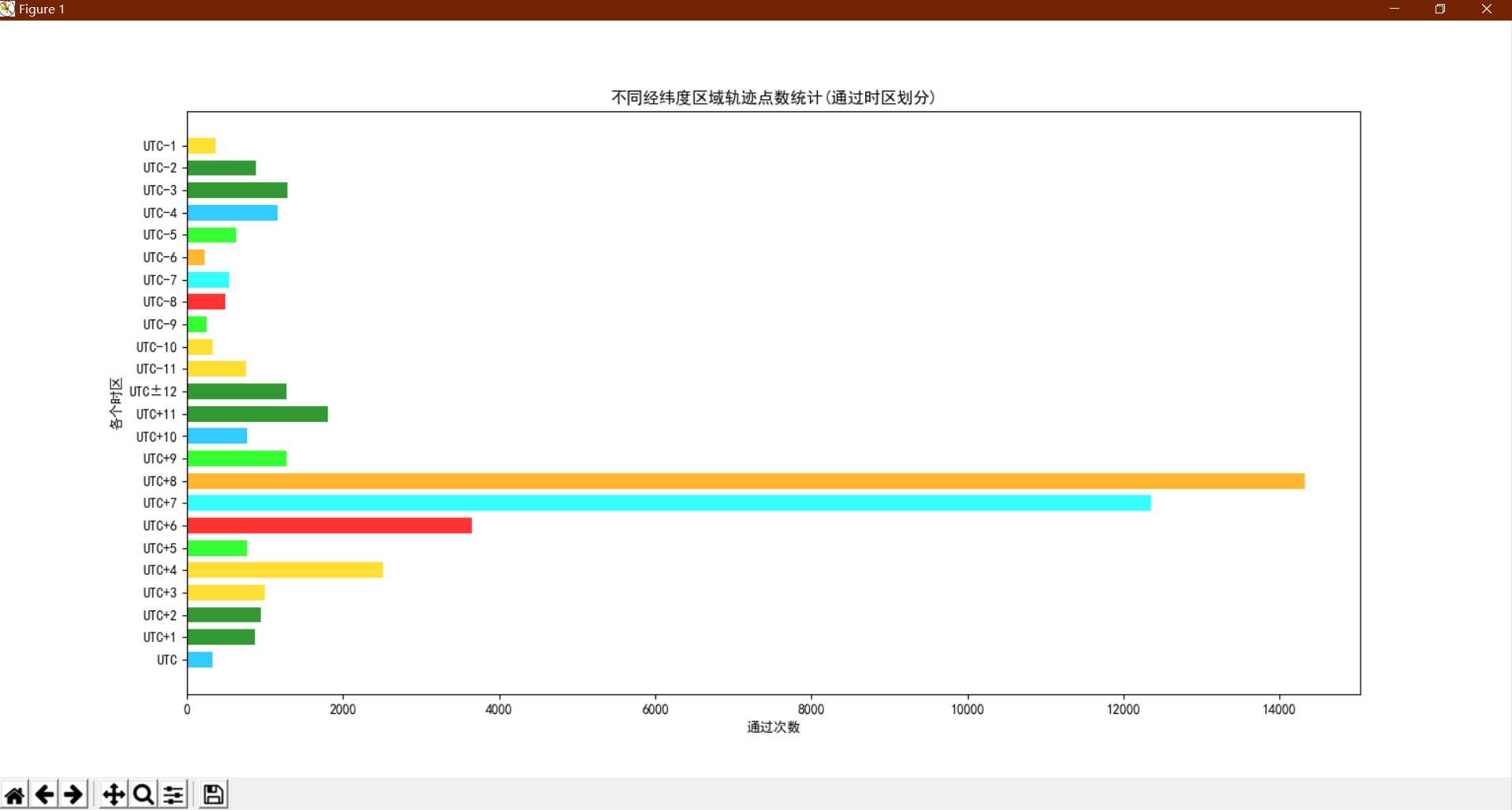Screen dimensions: 1512x810
Task: Restore down the Figure 1 window
Action: click(x=1440, y=9)
